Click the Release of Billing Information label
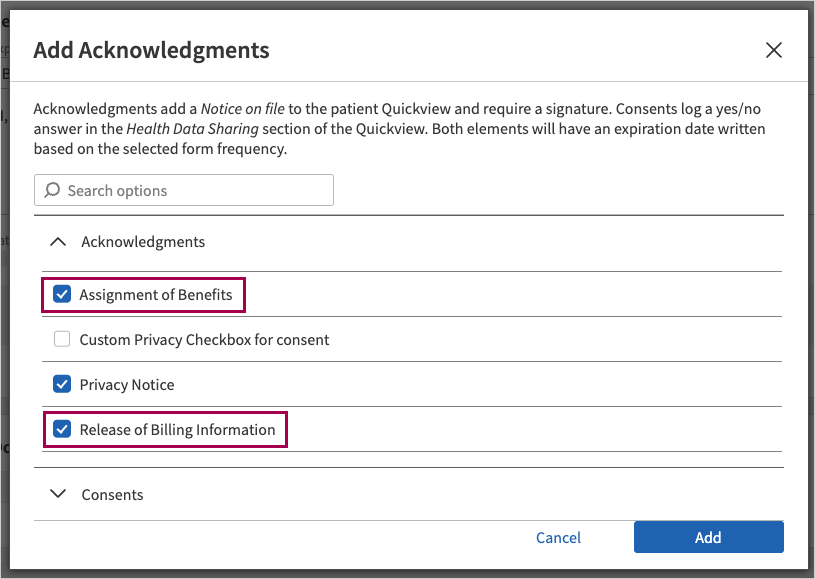 (177, 430)
